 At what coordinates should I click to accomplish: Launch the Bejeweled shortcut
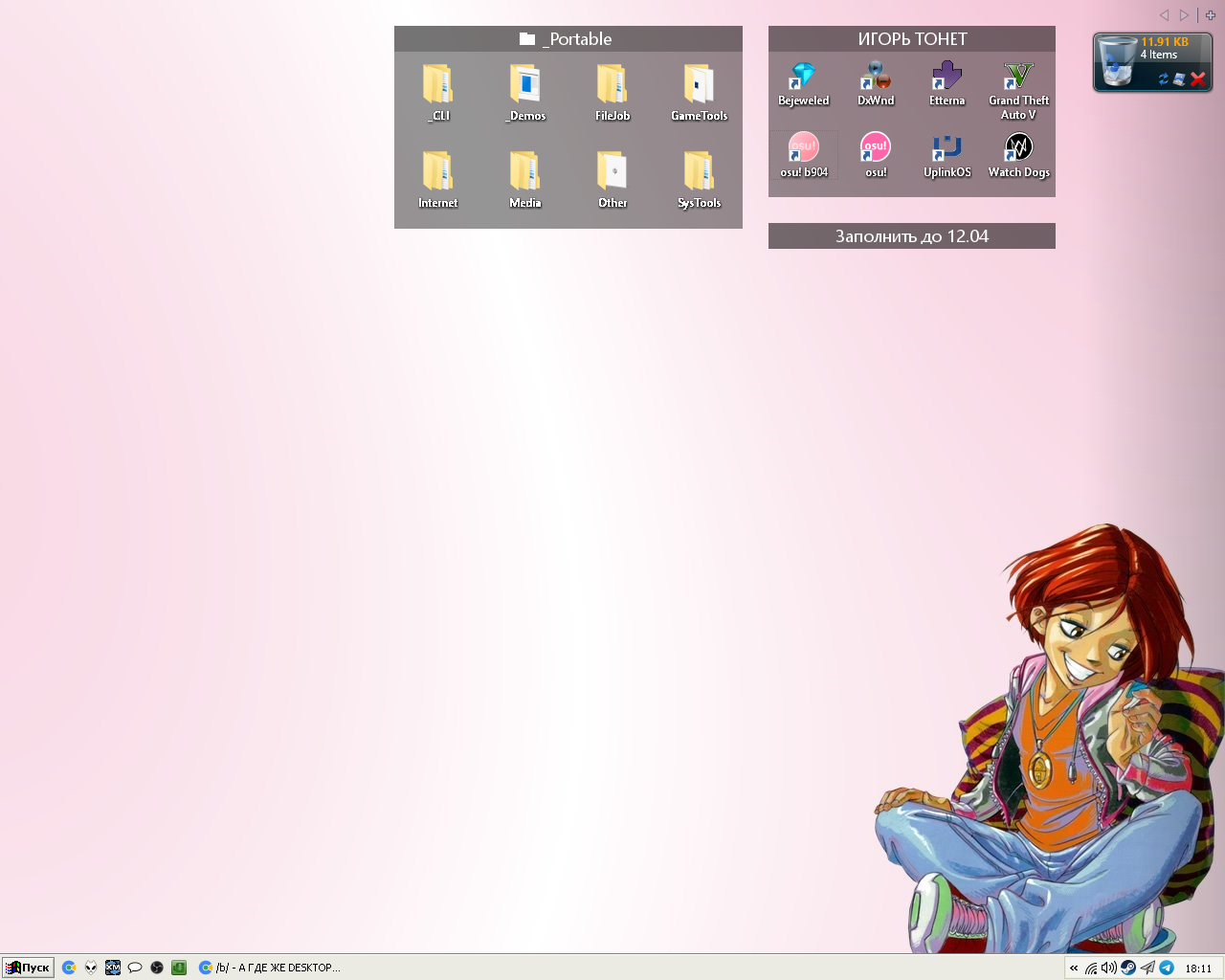click(x=804, y=84)
